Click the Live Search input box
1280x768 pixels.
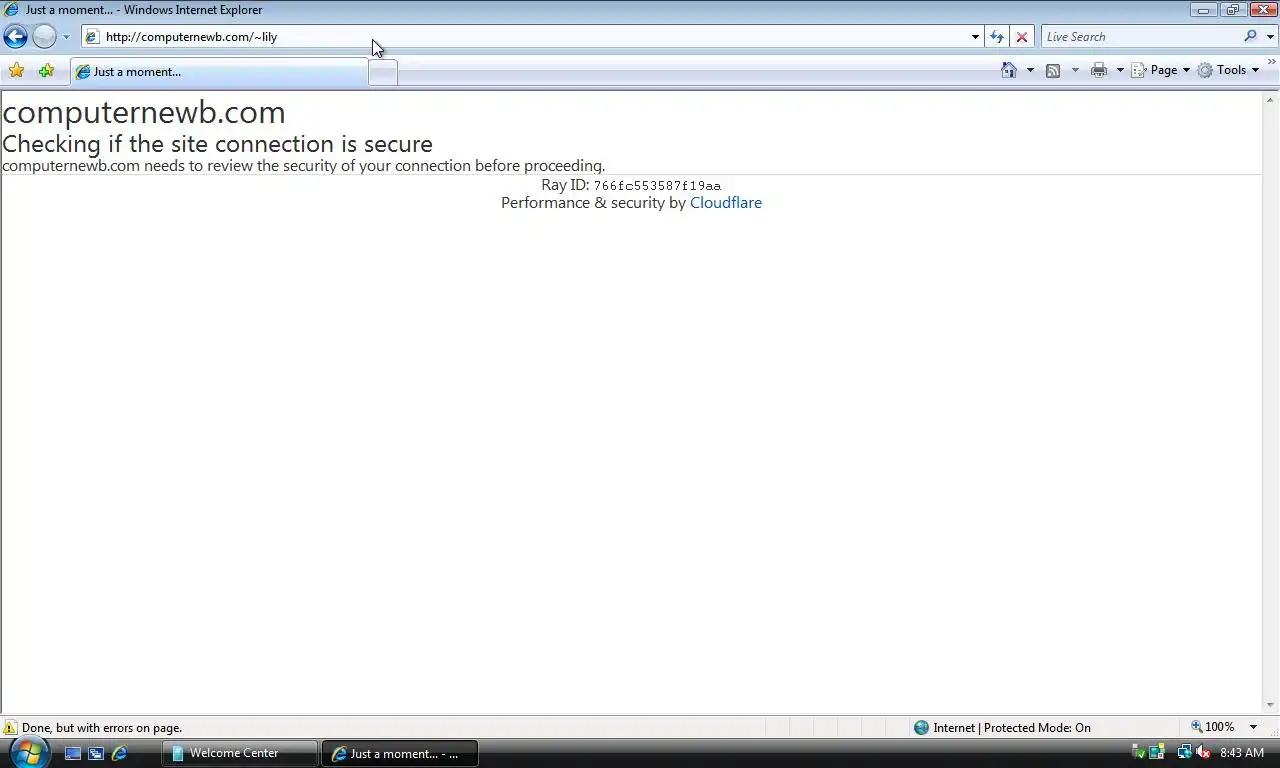click(1141, 37)
